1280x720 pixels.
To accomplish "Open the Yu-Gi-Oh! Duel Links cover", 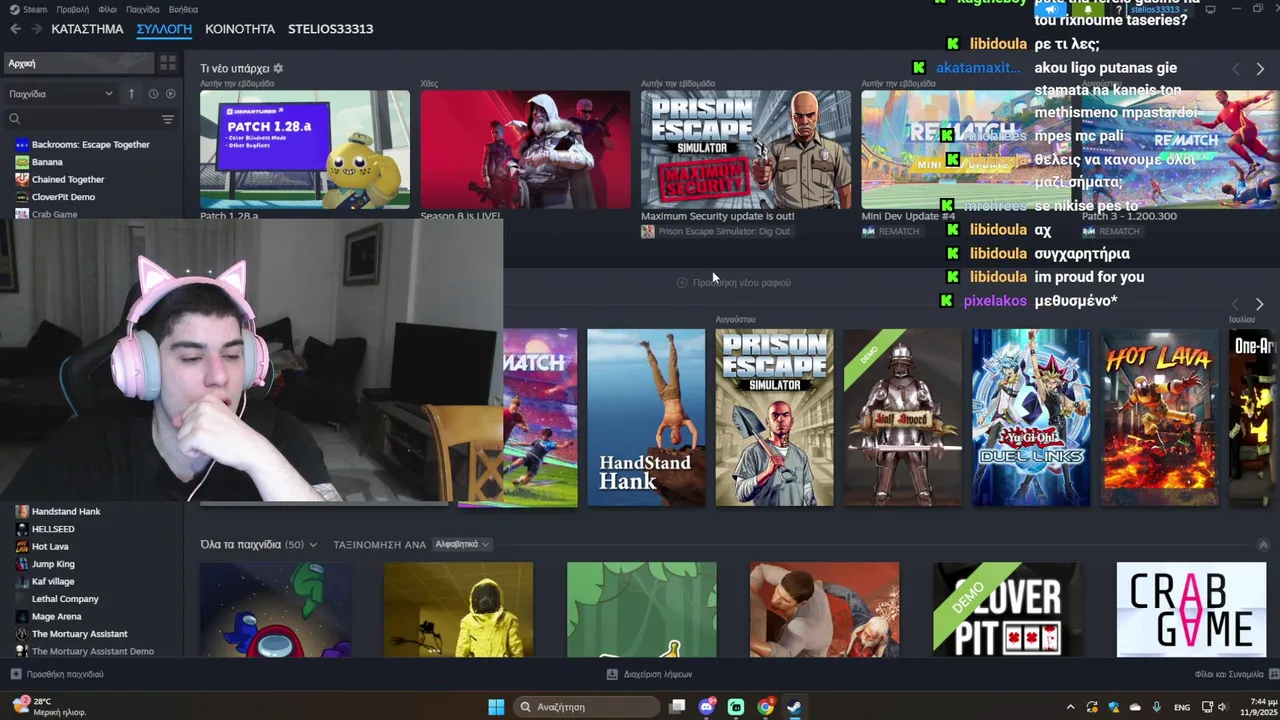I will pos(1031,417).
